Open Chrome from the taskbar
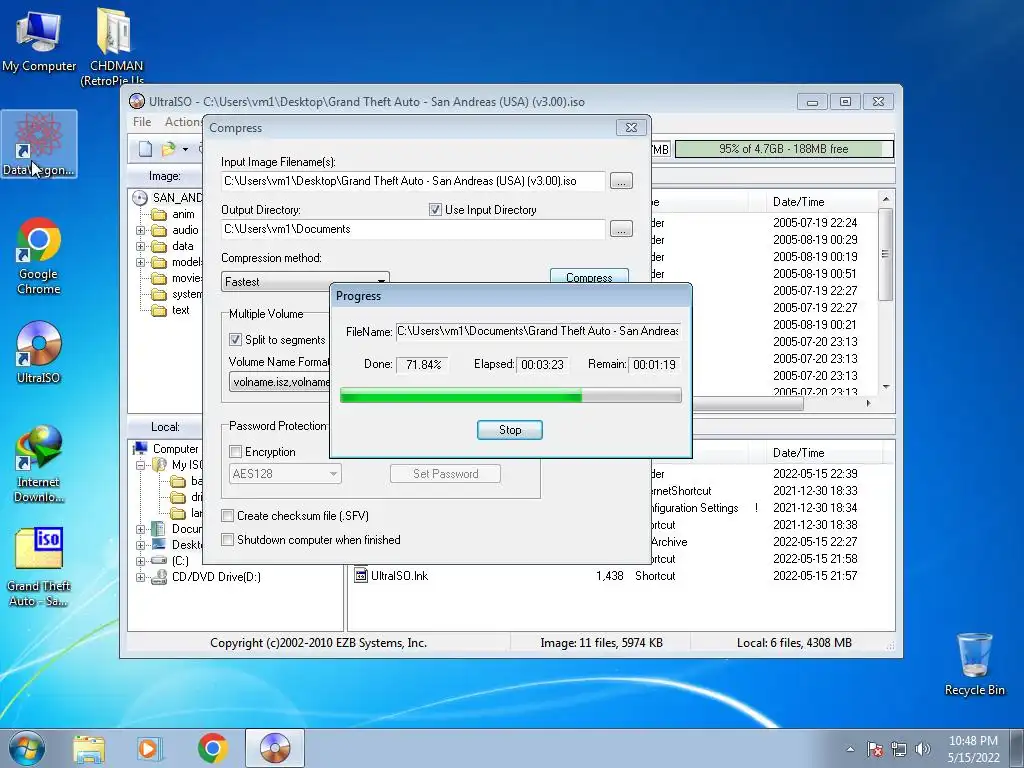The width and height of the screenshot is (1024, 768). [x=213, y=748]
